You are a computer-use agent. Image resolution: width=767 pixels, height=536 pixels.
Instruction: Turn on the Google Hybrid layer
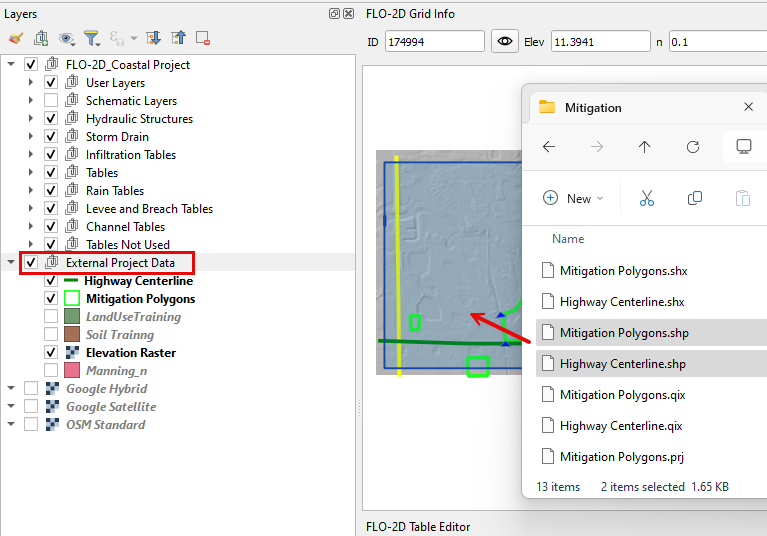coord(31,389)
